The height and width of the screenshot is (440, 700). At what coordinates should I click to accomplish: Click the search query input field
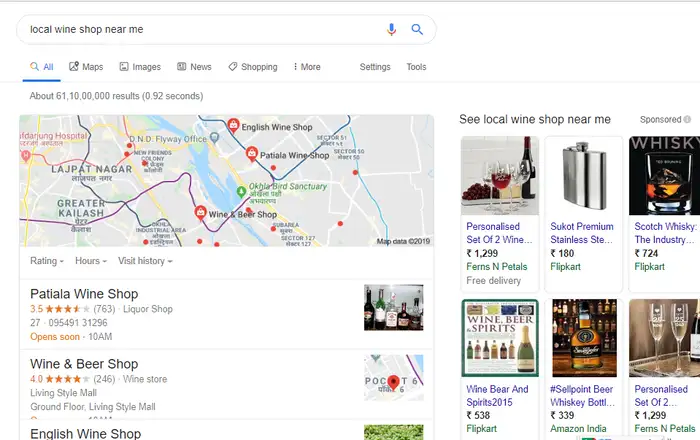200,29
